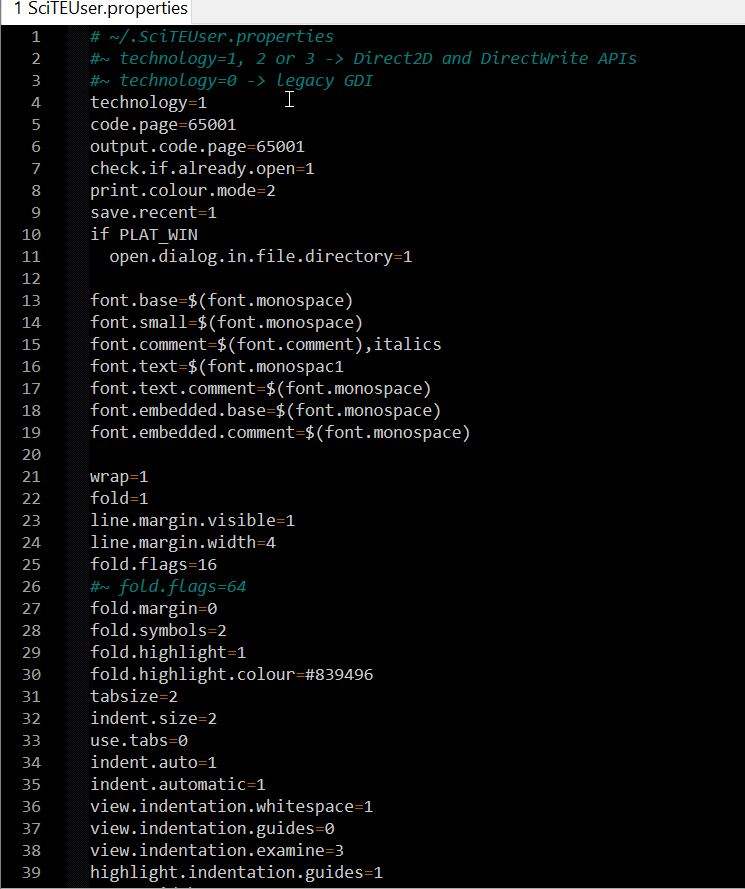Click the use.tabs=0 setting line
Viewport: 745px width, 889px height.
point(139,740)
